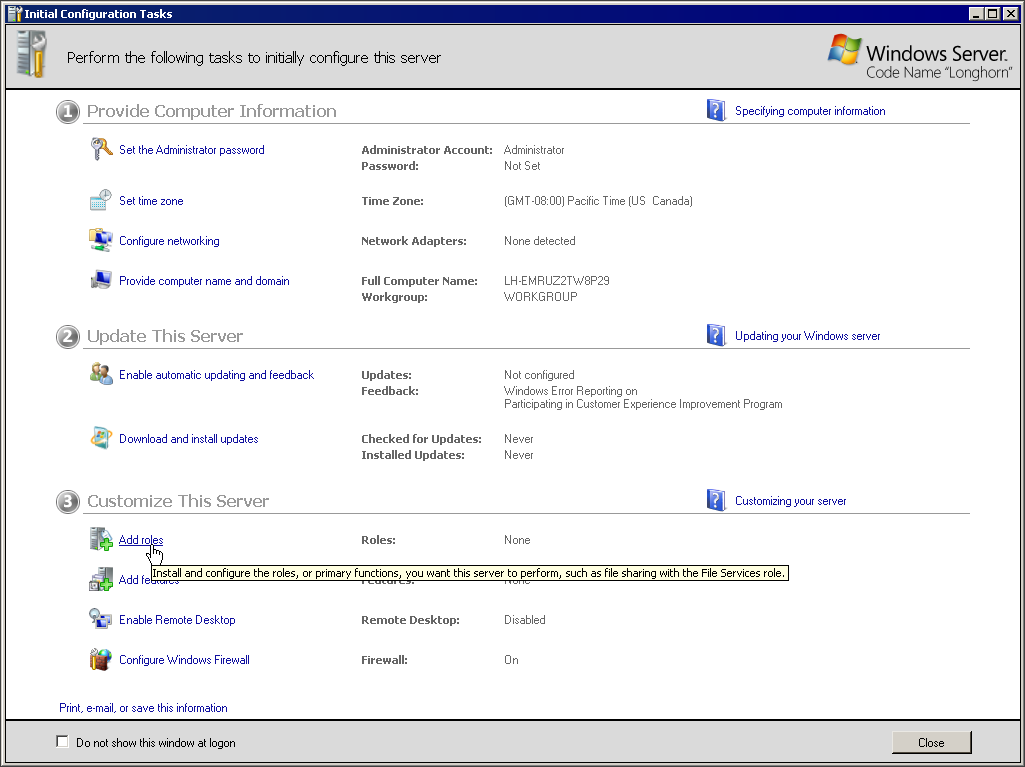Maximize the Initial Configuration Tasks window

click(992, 14)
